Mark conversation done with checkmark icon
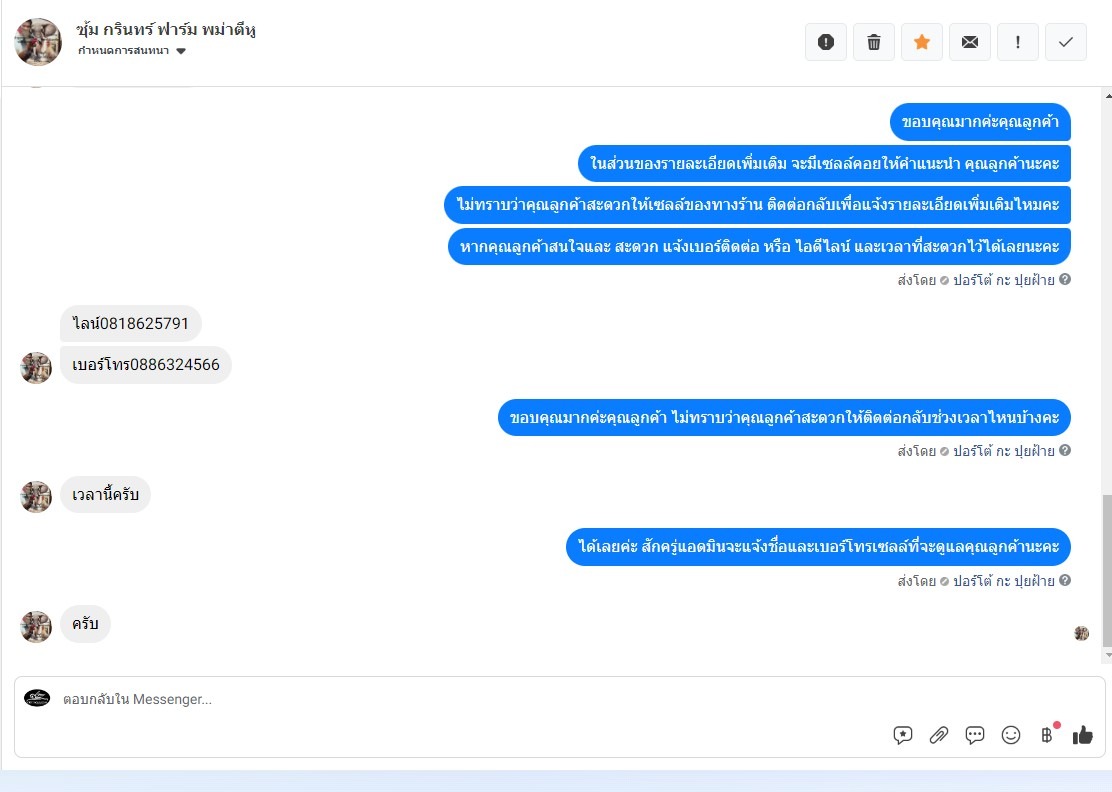1112x792 pixels. (x=1066, y=42)
